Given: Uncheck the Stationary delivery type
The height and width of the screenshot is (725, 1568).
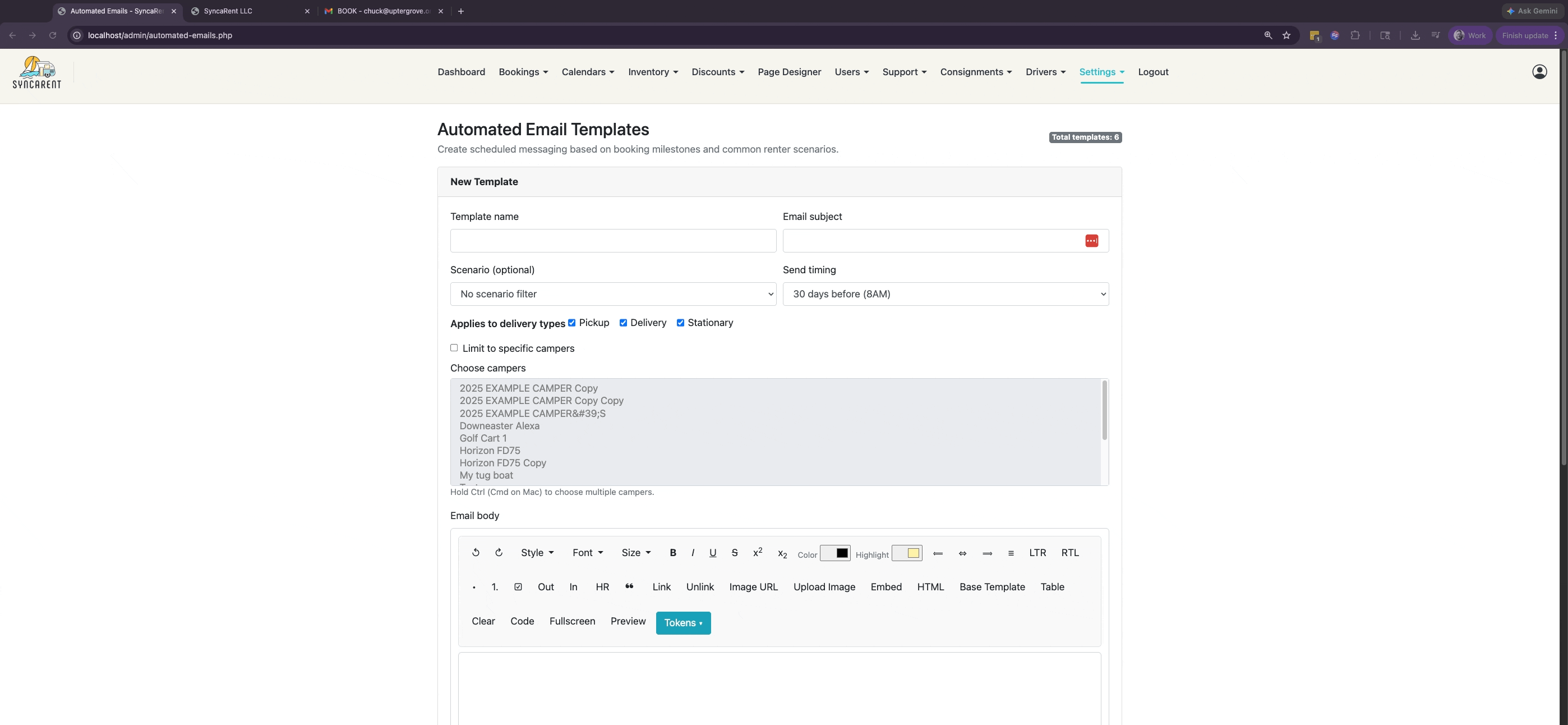Looking at the screenshot, I should [680, 323].
